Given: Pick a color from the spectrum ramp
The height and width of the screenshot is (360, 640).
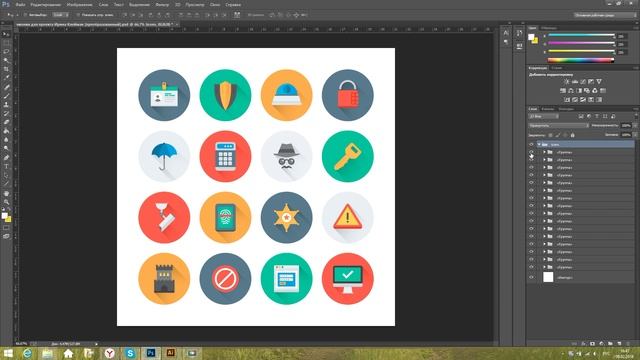Looking at the screenshot, I should click(580, 60).
